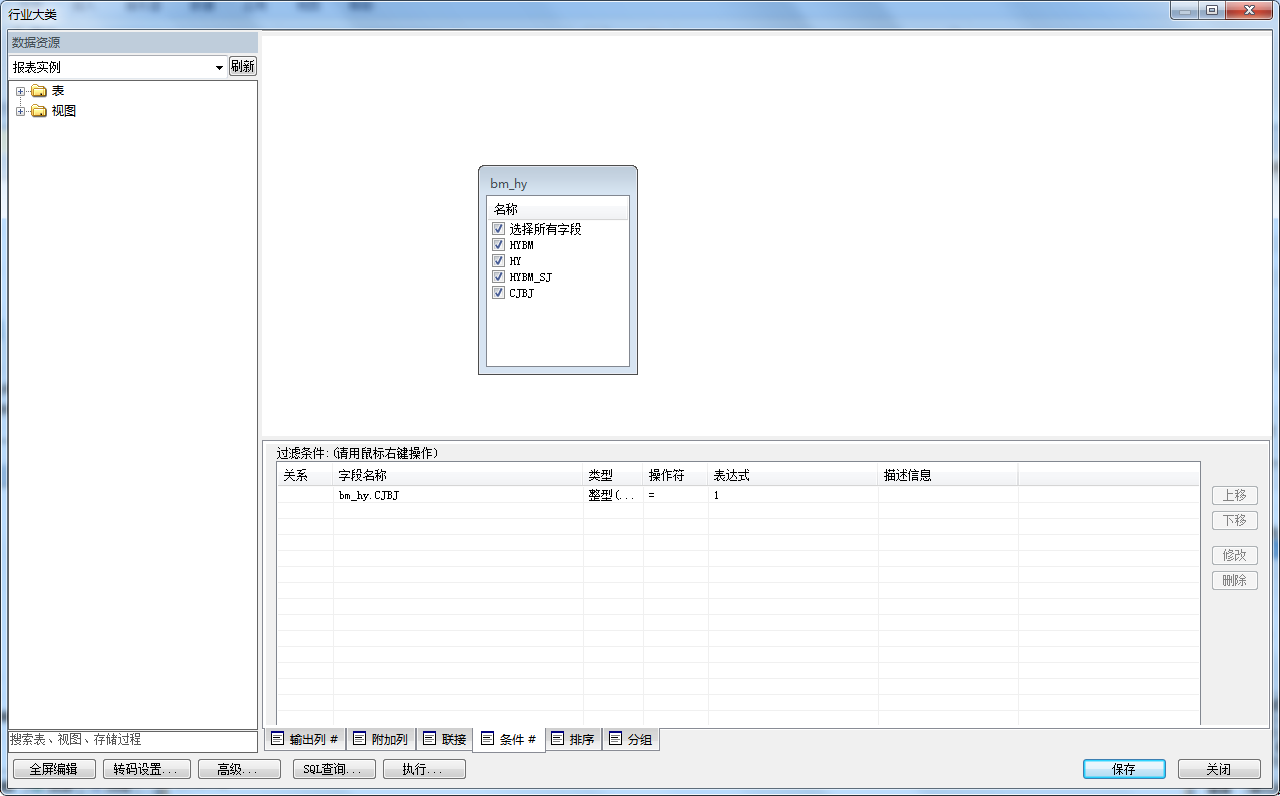Uncheck the 选择所有字段 checkbox
The height and width of the screenshot is (796, 1280).
coord(498,229)
